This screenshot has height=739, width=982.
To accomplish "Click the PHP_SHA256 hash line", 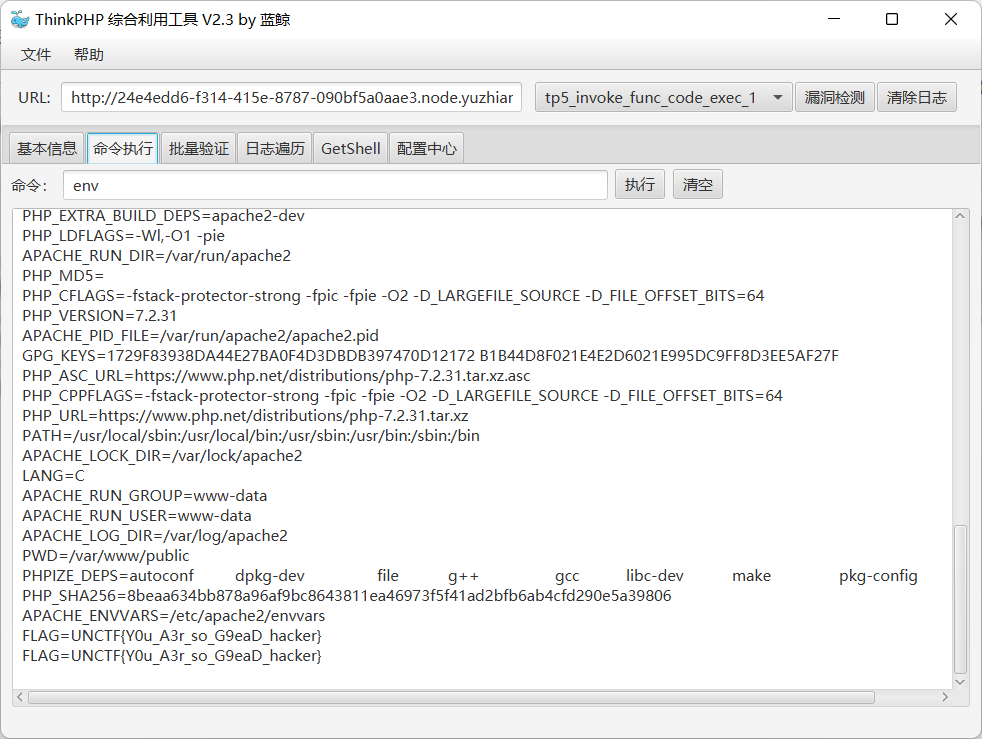I will [346, 596].
